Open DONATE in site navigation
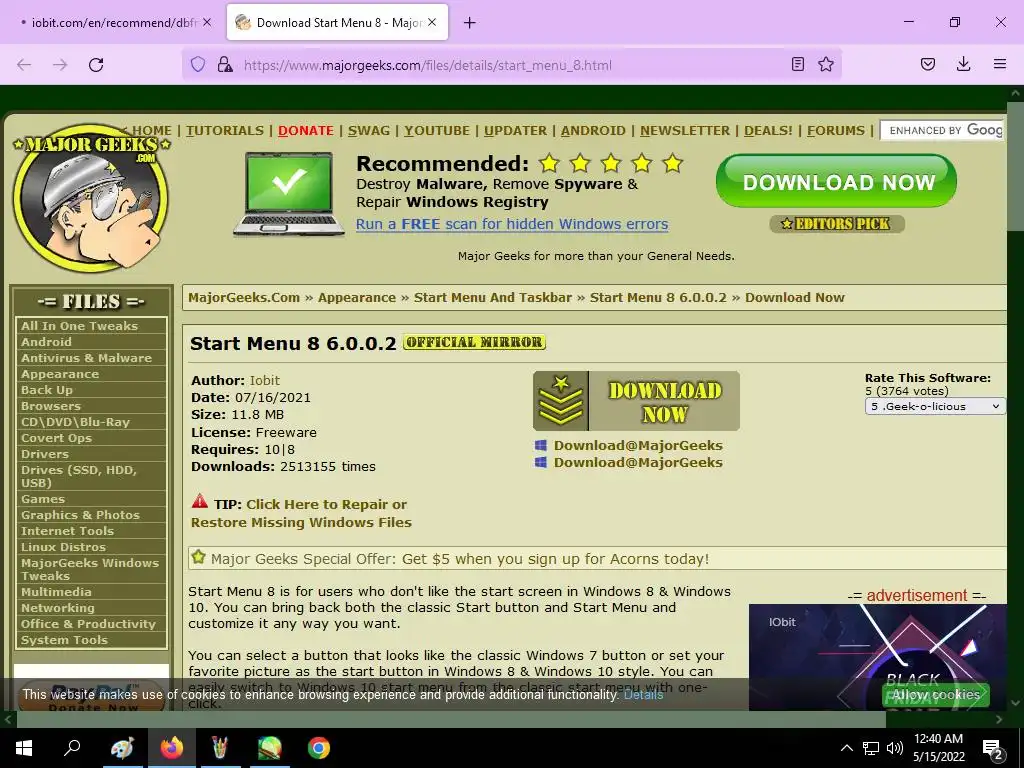 (306, 130)
